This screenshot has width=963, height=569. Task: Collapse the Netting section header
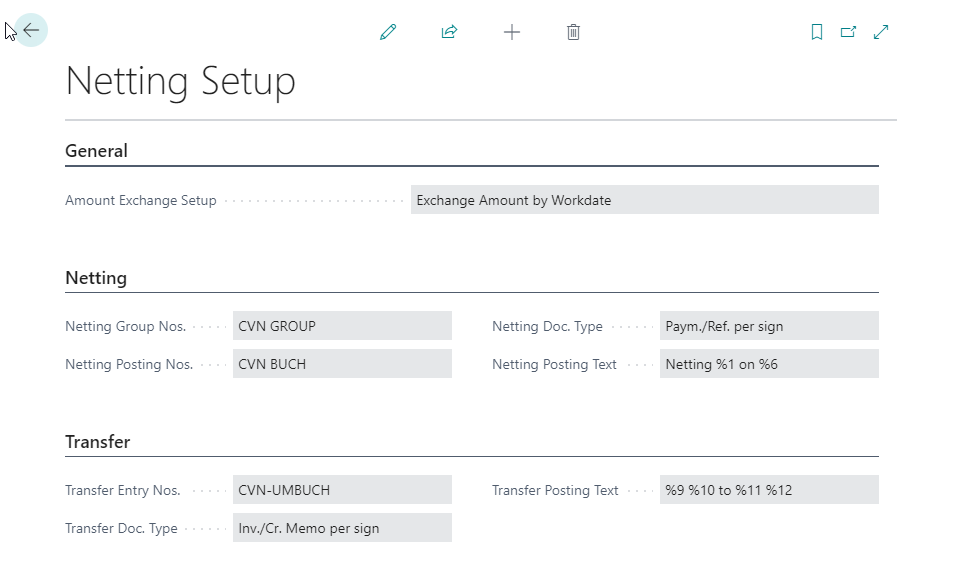click(x=96, y=278)
